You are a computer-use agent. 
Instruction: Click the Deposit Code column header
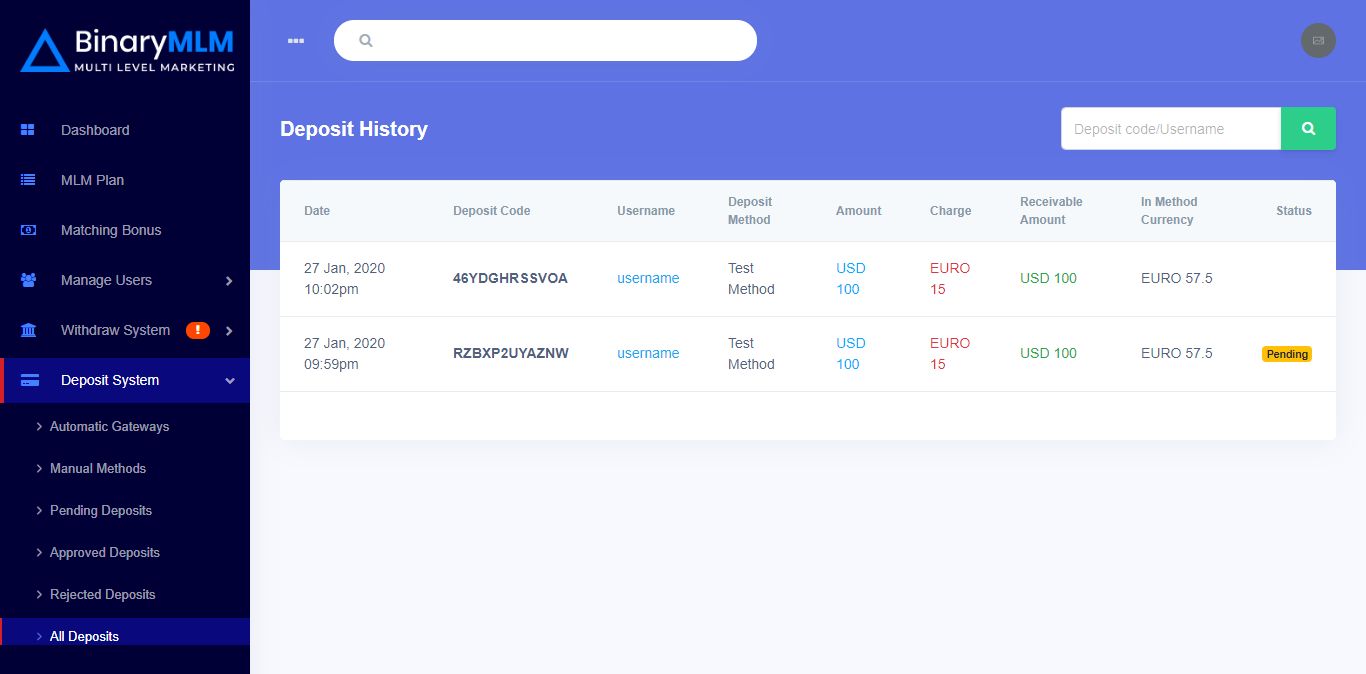click(x=492, y=211)
